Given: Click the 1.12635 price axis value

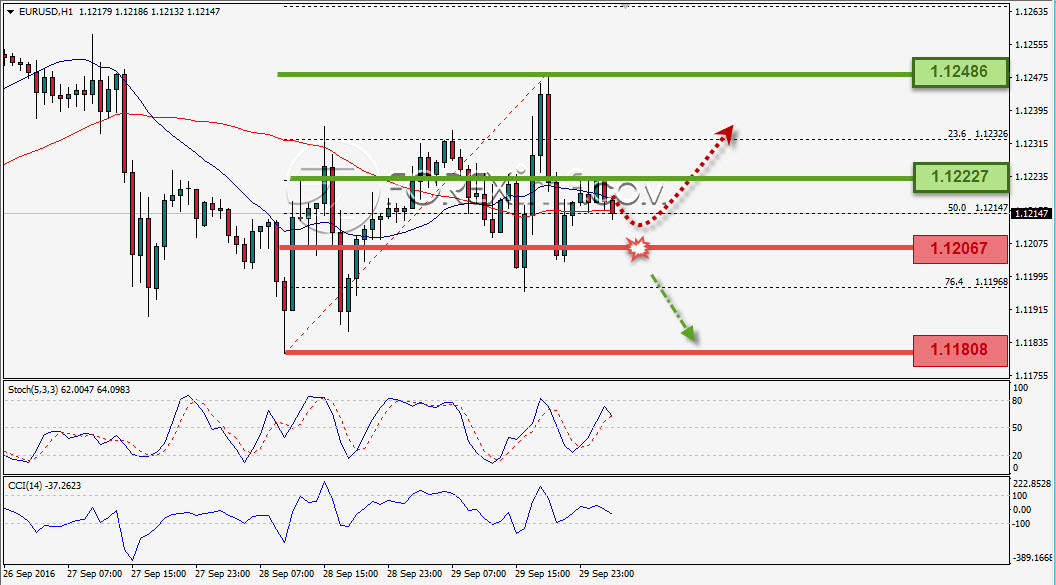Looking at the screenshot, I should coord(1031,11).
